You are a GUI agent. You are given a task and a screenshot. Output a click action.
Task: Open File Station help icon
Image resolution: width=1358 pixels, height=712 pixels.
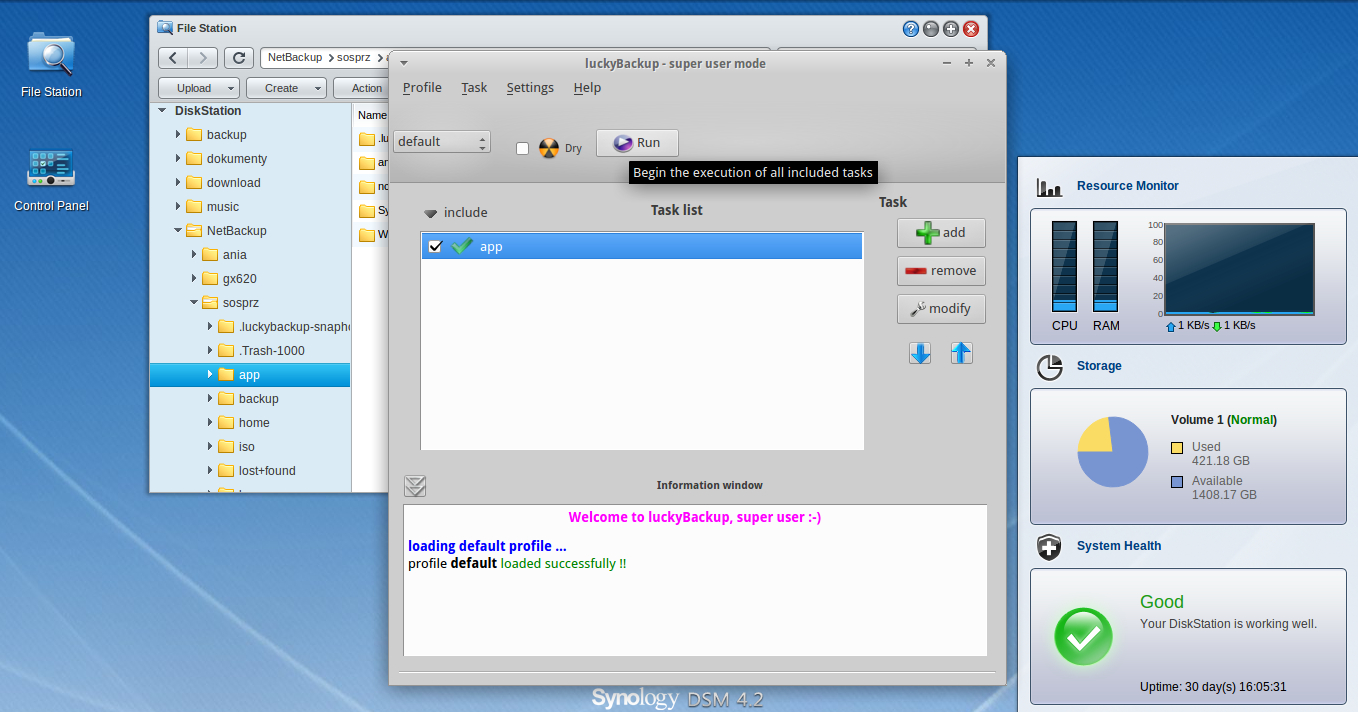point(910,29)
